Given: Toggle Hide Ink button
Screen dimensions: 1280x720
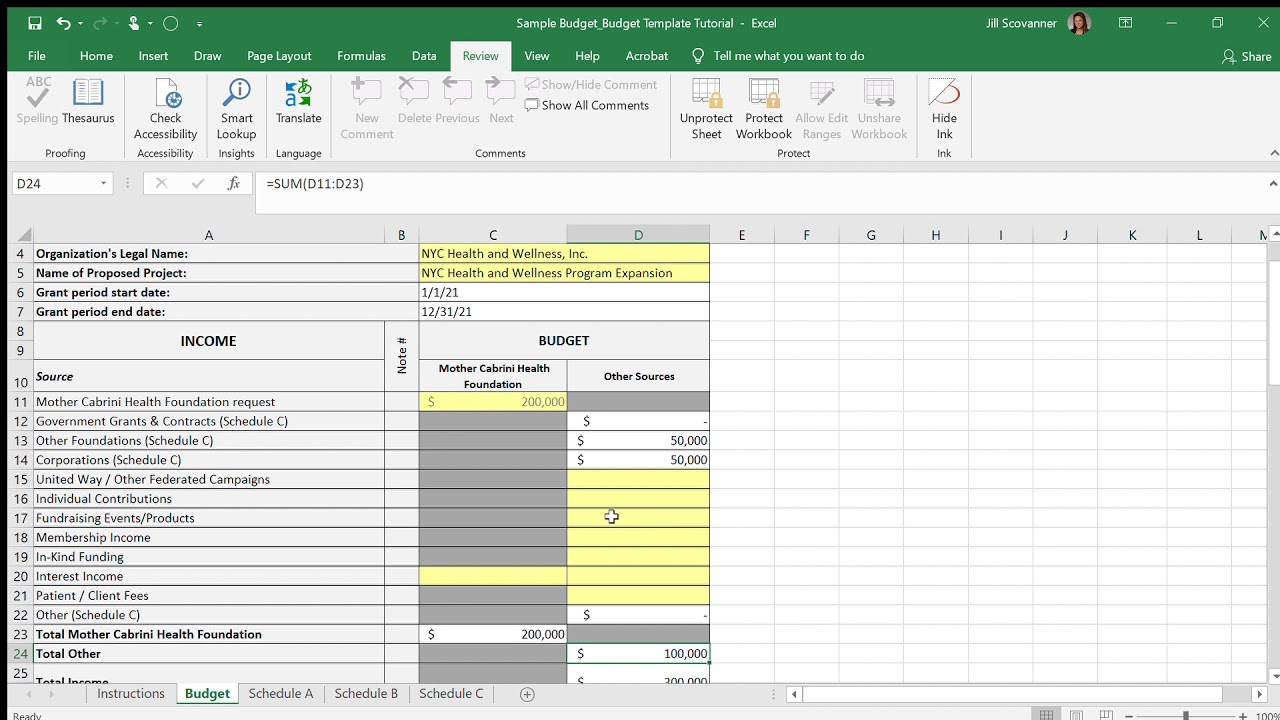Looking at the screenshot, I should point(944,110).
